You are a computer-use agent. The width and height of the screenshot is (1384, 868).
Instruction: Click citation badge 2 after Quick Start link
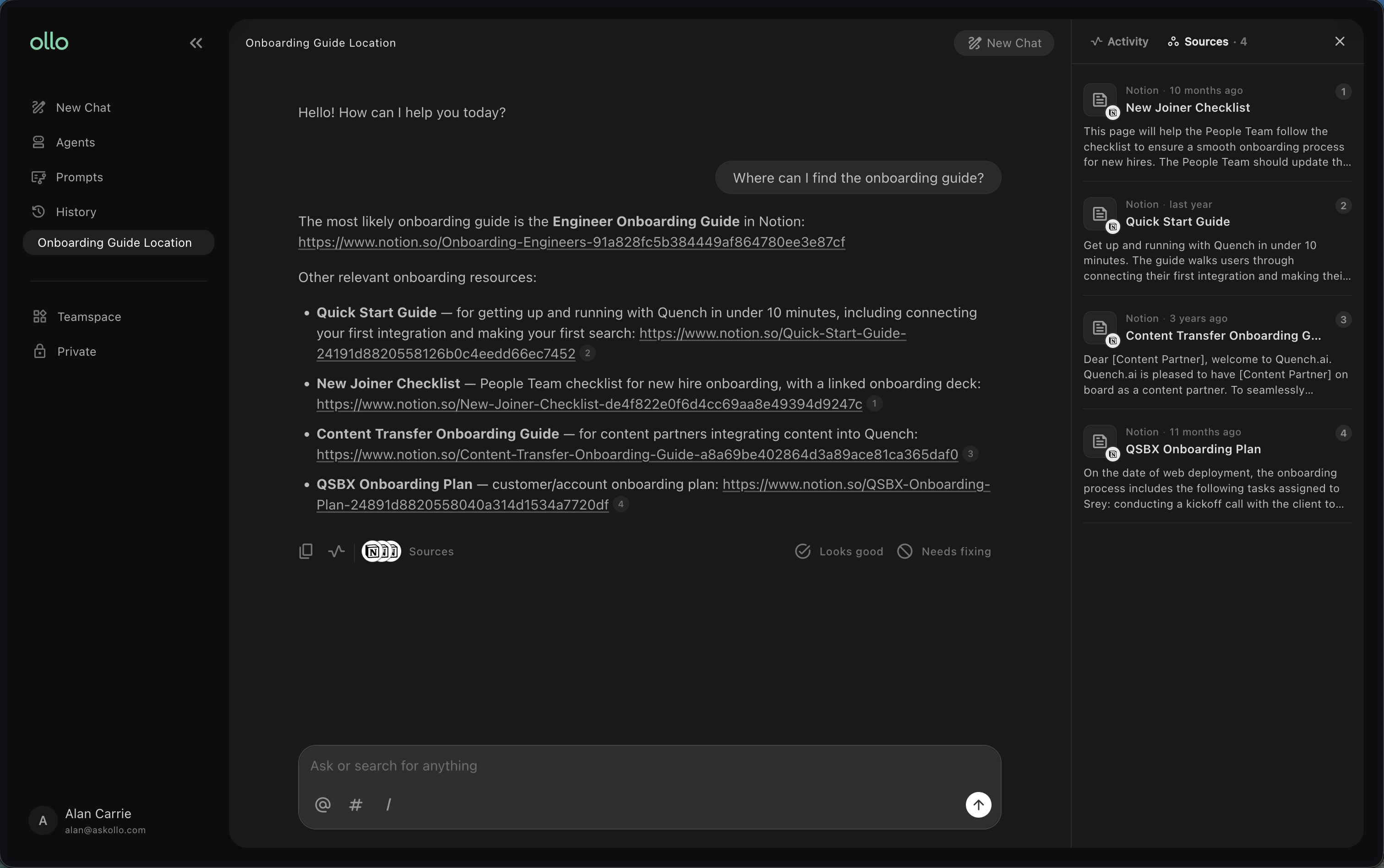[587, 353]
